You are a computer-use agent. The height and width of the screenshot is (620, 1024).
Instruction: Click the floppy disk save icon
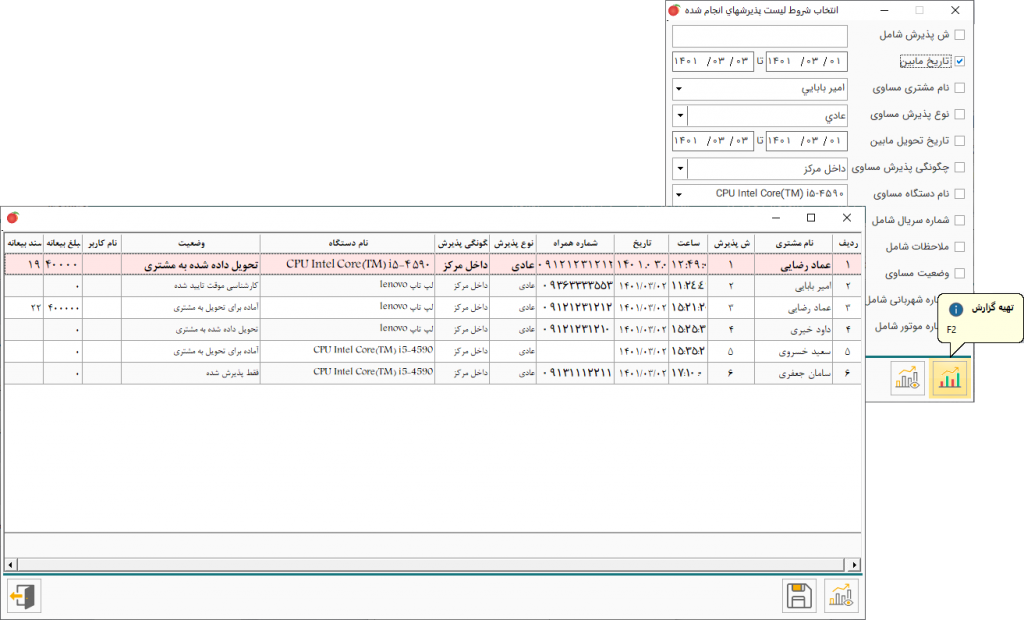(799, 596)
